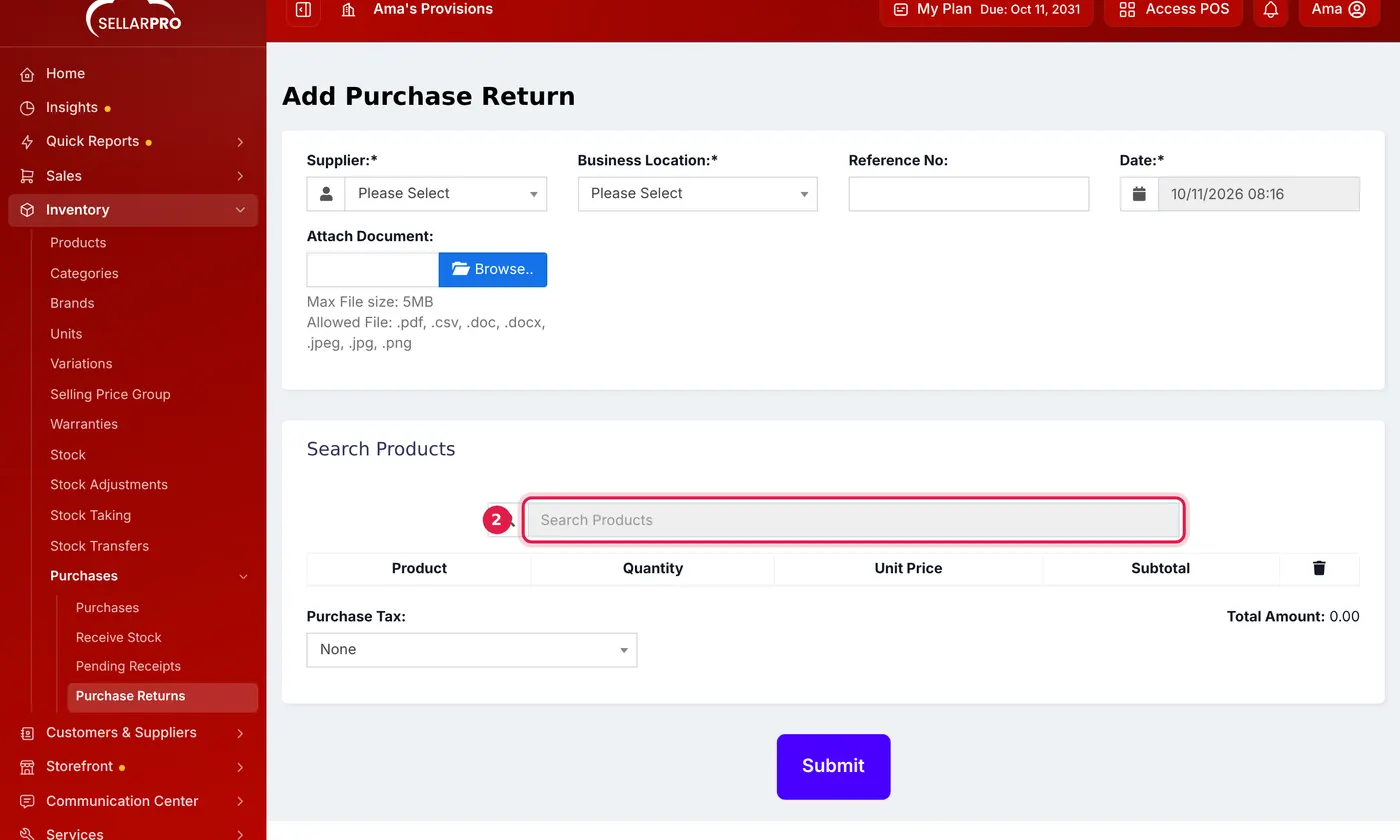This screenshot has width=1400, height=840.
Task: Click the Communication Center chat icon
Action: (27, 801)
